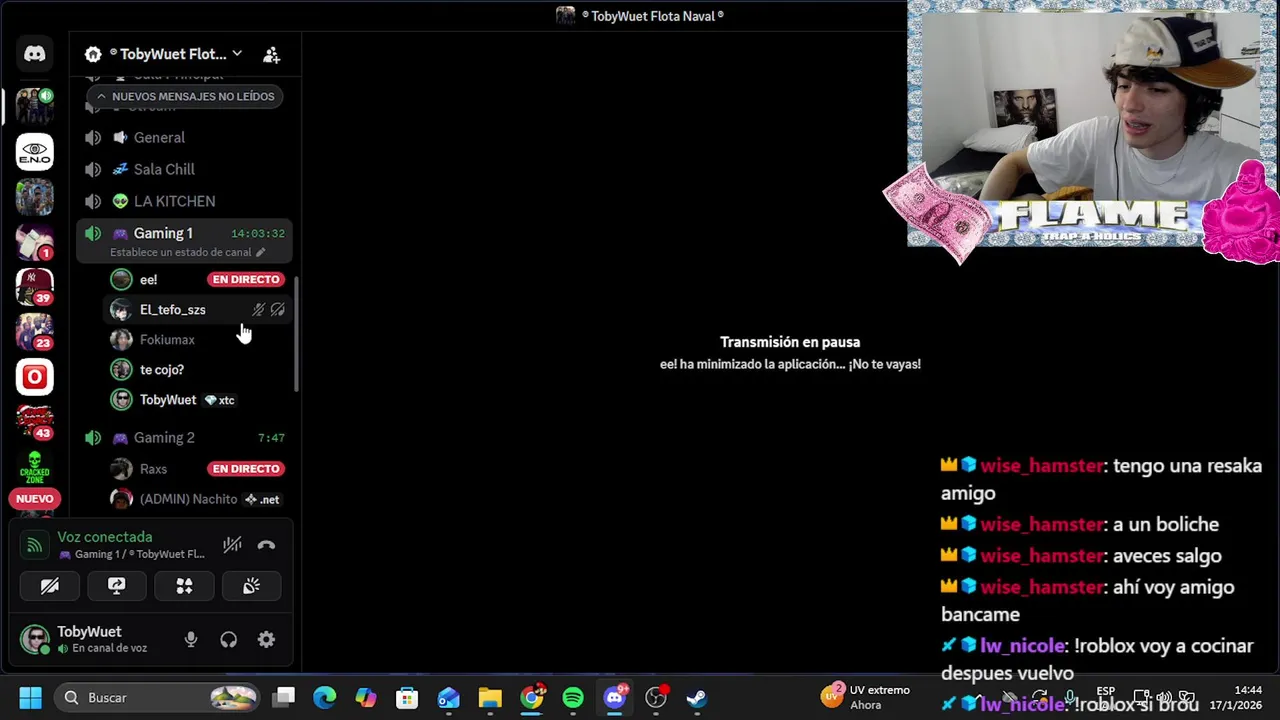Open Microsoft Store from the taskbar
Image resolution: width=1280 pixels, height=720 pixels.
coord(407,698)
